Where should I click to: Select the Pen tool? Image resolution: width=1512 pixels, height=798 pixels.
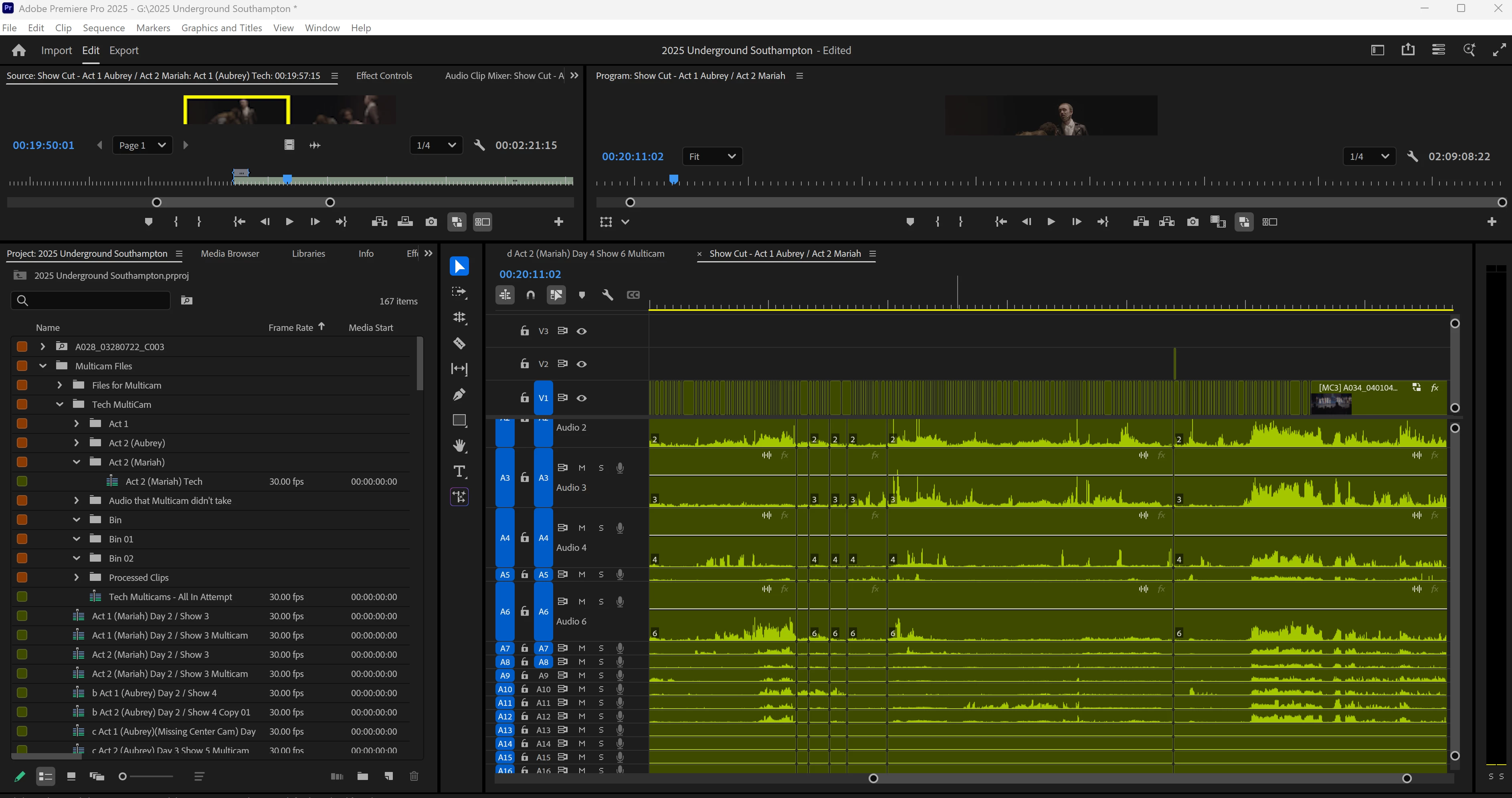(x=459, y=394)
